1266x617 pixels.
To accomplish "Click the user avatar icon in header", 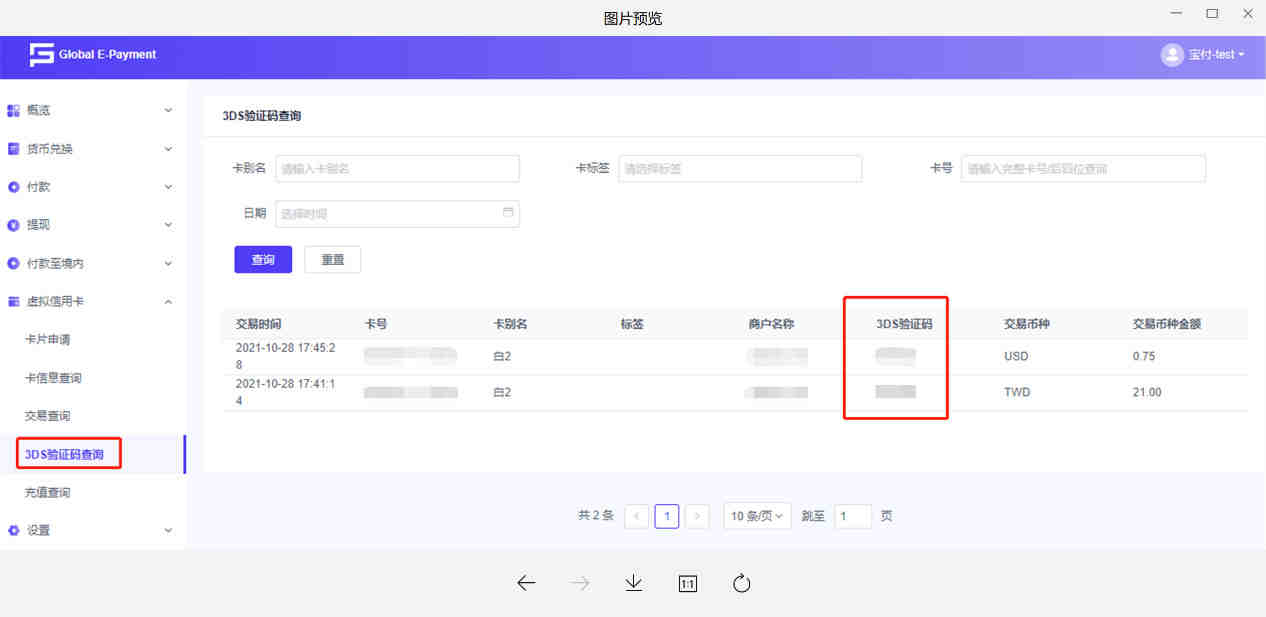I will (x=1172, y=55).
